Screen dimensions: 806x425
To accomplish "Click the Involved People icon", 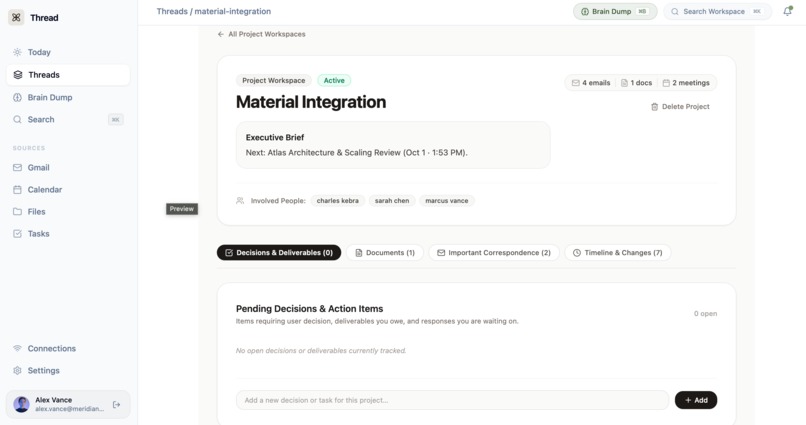I will pos(240,200).
